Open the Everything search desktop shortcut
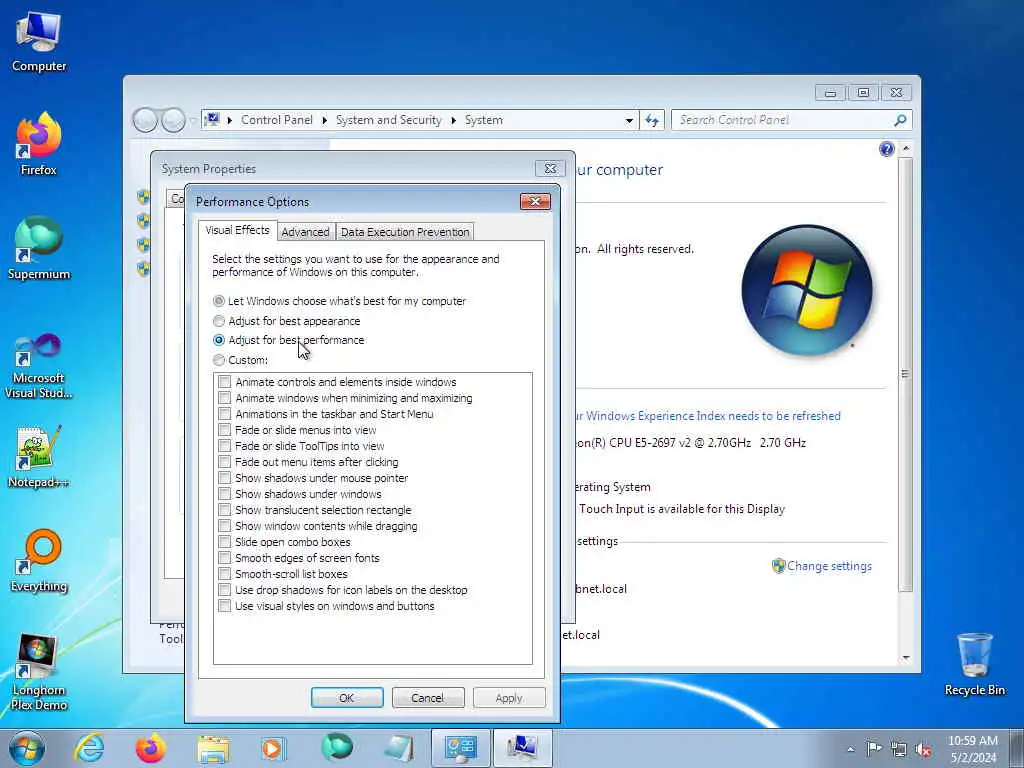This screenshot has width=1024, height=768. point(39,560)
